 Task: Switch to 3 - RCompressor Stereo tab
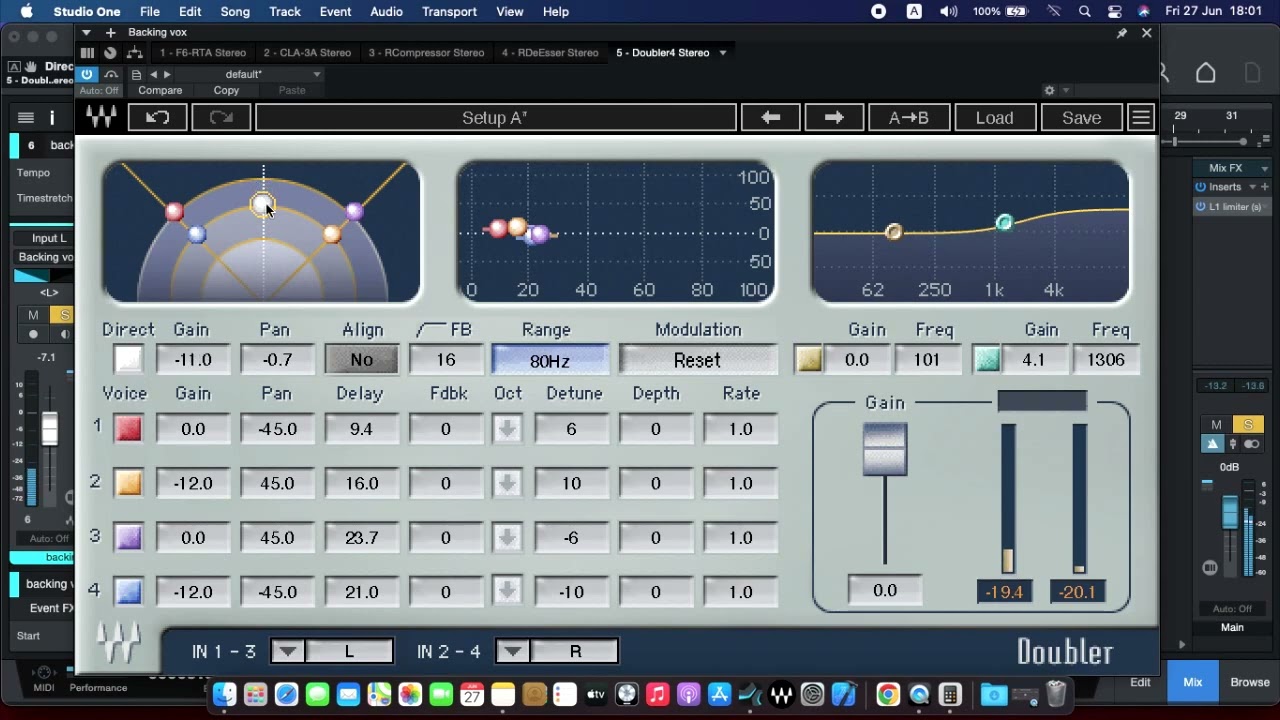point(426,53)
